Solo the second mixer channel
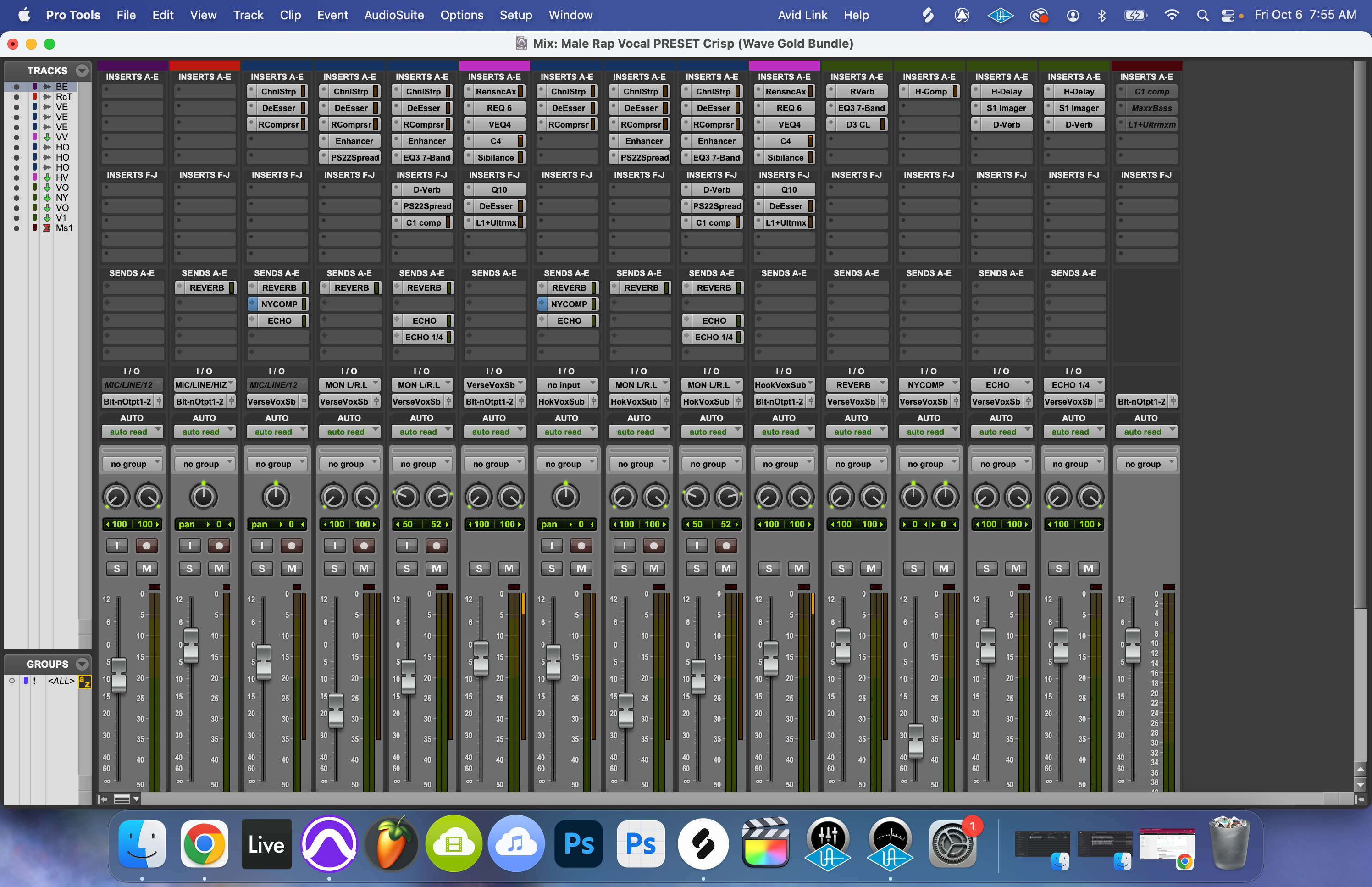The width and height of the screenshot is (1372, 887). (189, 569)
